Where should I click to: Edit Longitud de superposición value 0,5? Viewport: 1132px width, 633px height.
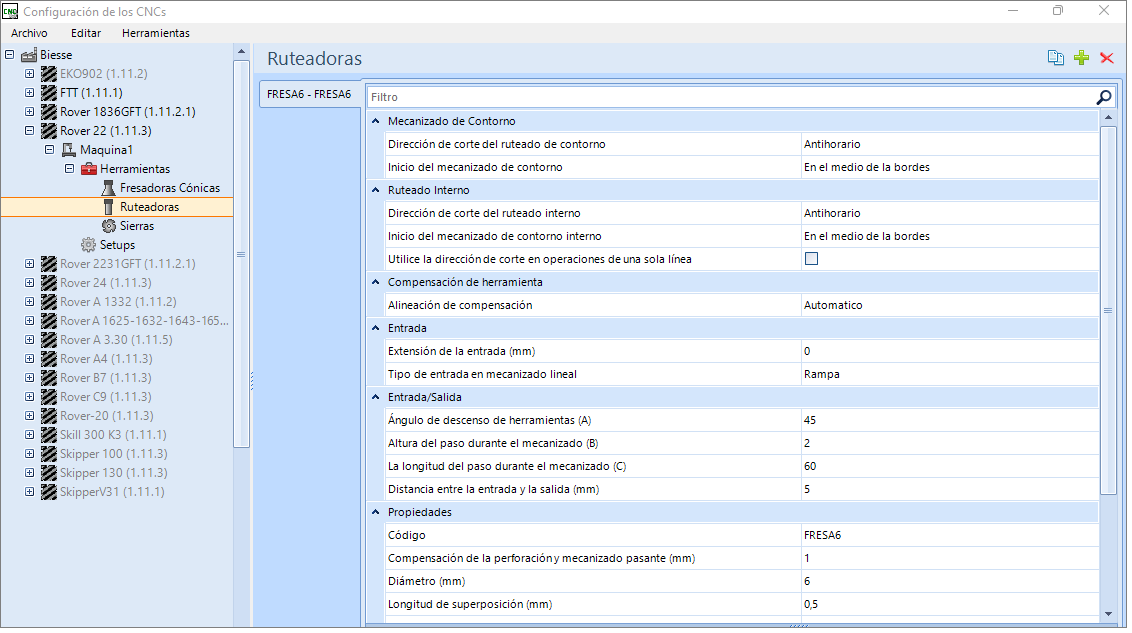950,604
